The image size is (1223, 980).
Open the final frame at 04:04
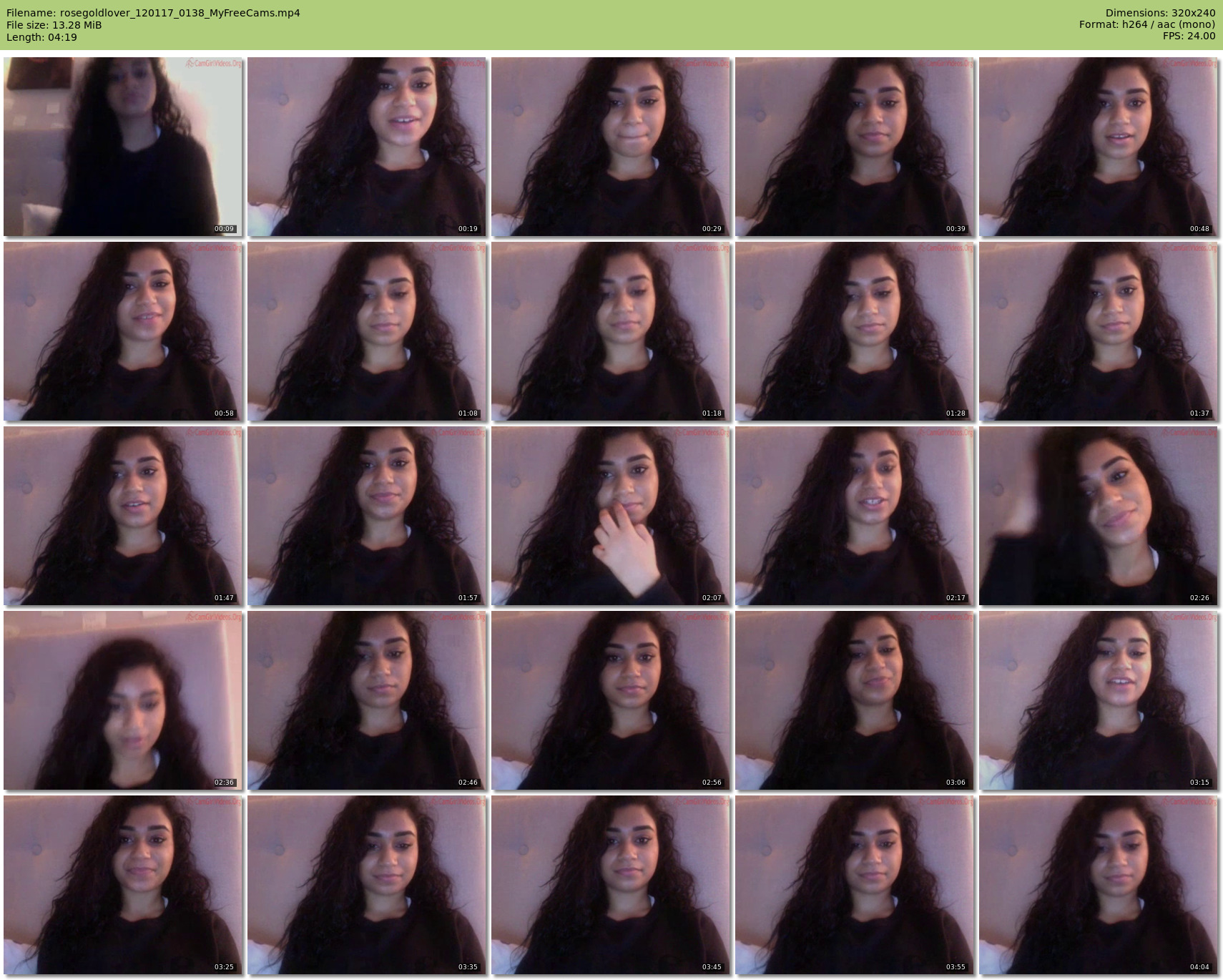1099,885
